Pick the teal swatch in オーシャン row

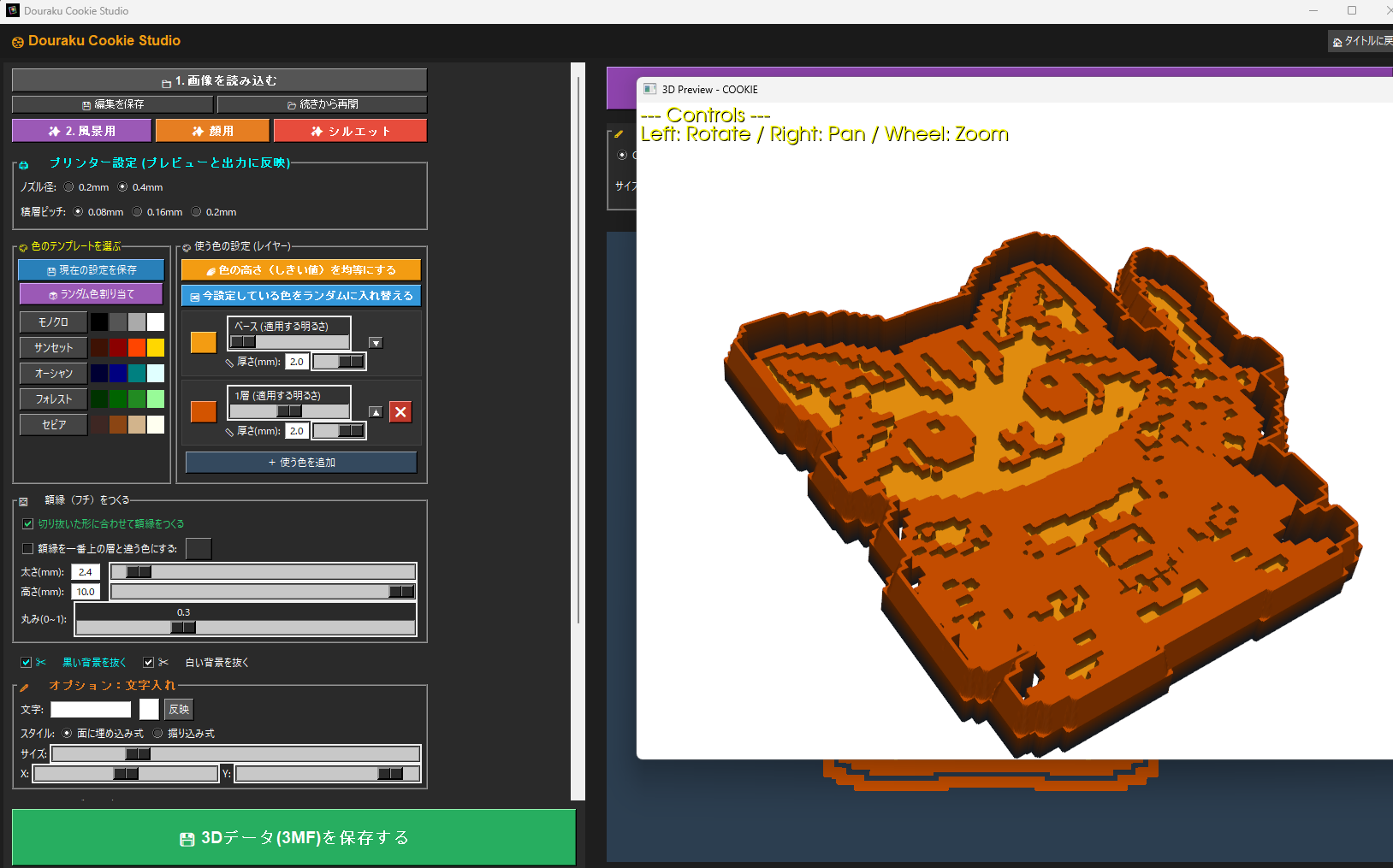137,374
